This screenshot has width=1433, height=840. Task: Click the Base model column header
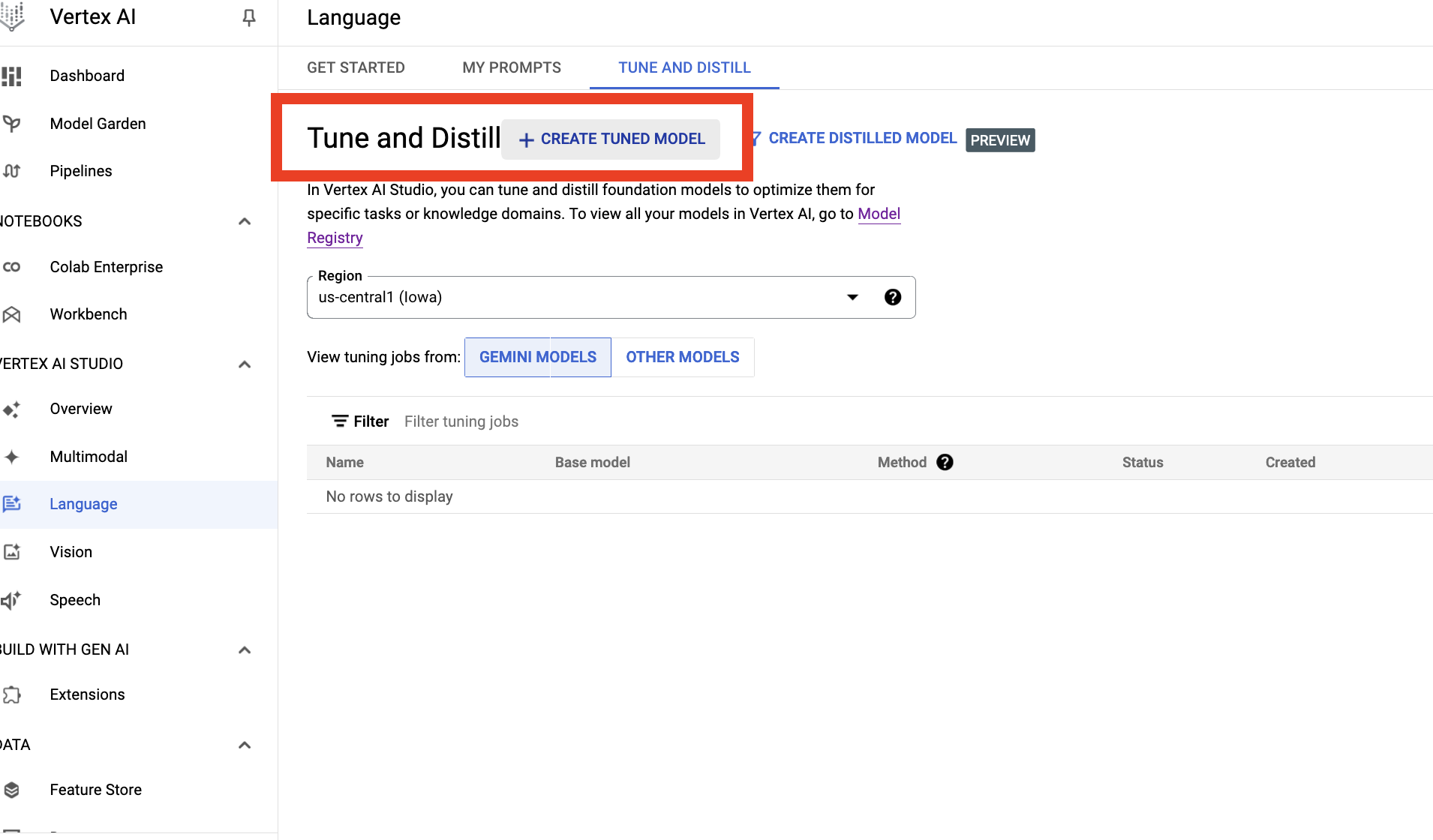tap(593, 463)
